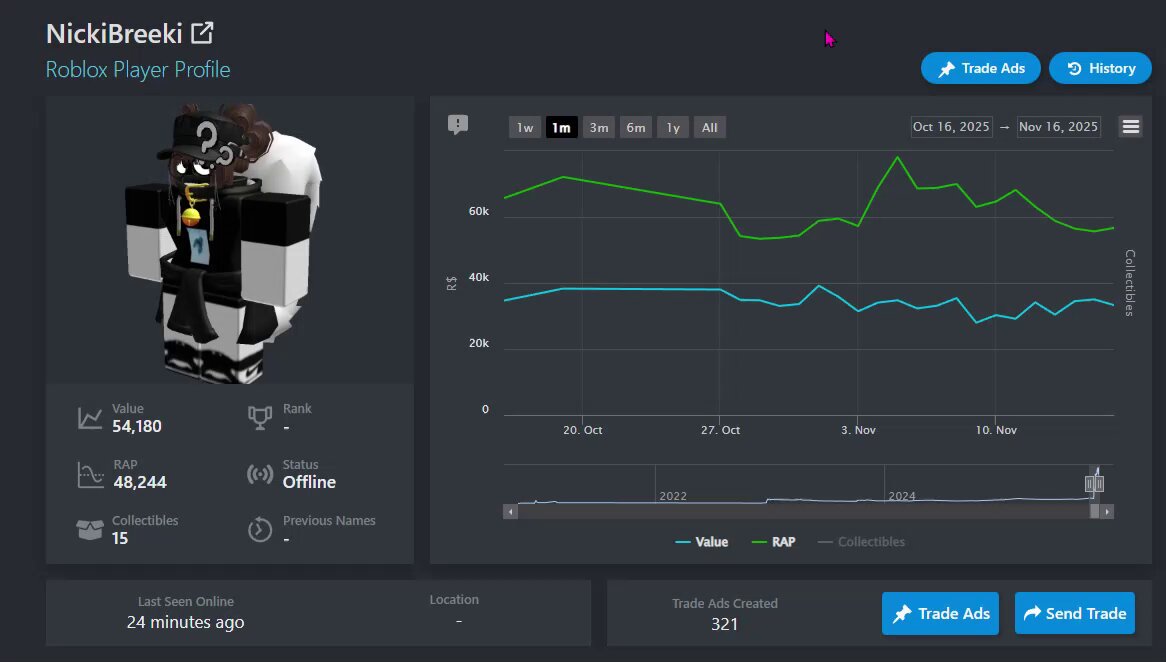Image resolution: width=1166 pixels, height=662 pixels.
Task: Open the History pill button
Action: tap(1101, 68)
